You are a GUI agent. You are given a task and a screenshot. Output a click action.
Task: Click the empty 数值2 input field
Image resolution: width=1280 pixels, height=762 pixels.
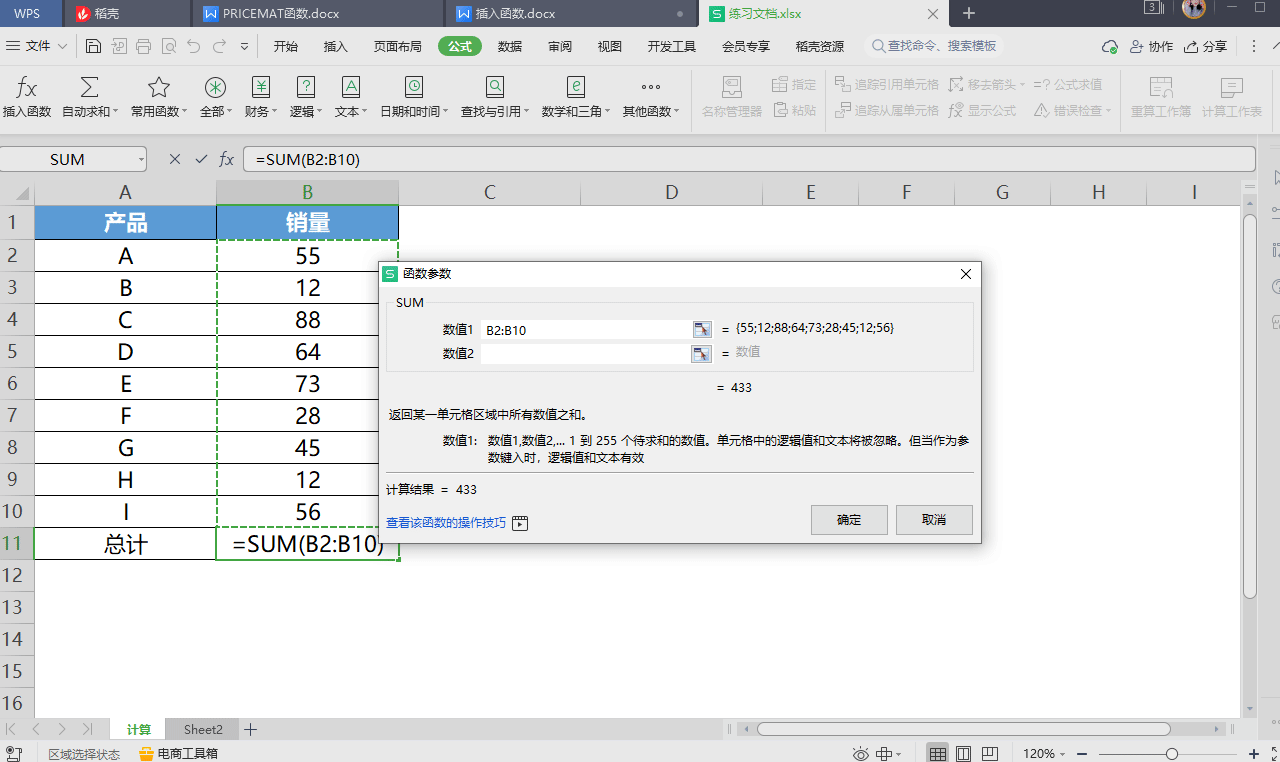[x=586, y=353]
